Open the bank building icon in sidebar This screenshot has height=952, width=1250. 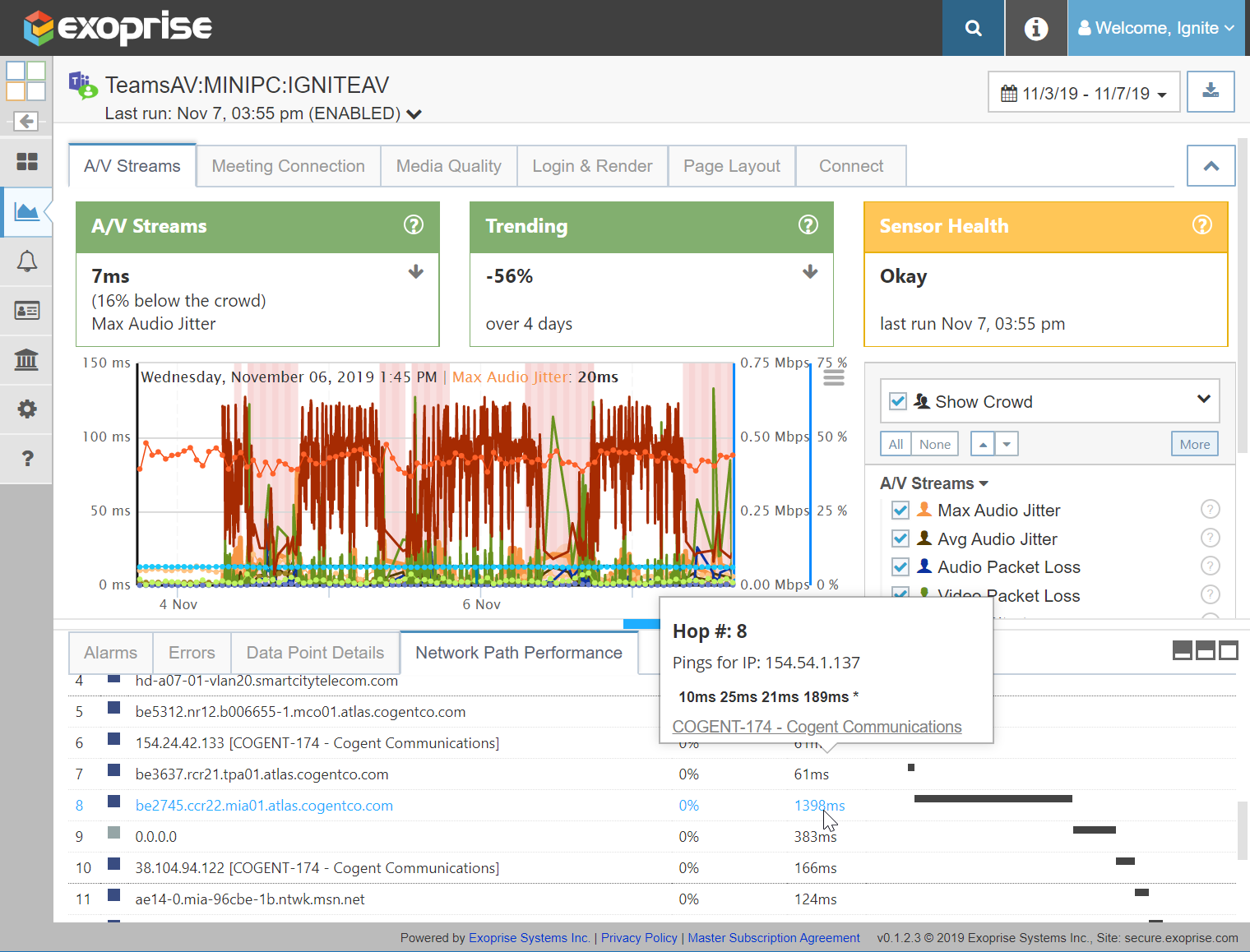click(x=27, y=359)
